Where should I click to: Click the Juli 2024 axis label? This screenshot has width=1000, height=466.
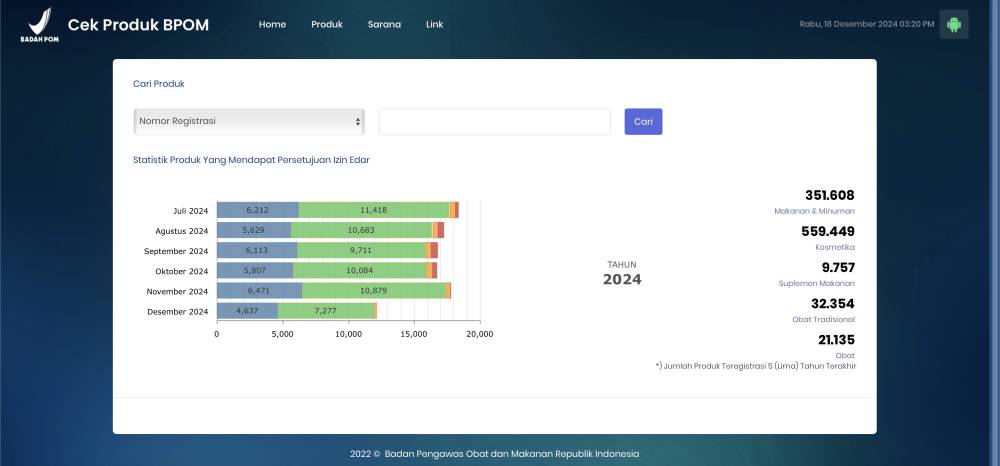[x=191, y=210]
